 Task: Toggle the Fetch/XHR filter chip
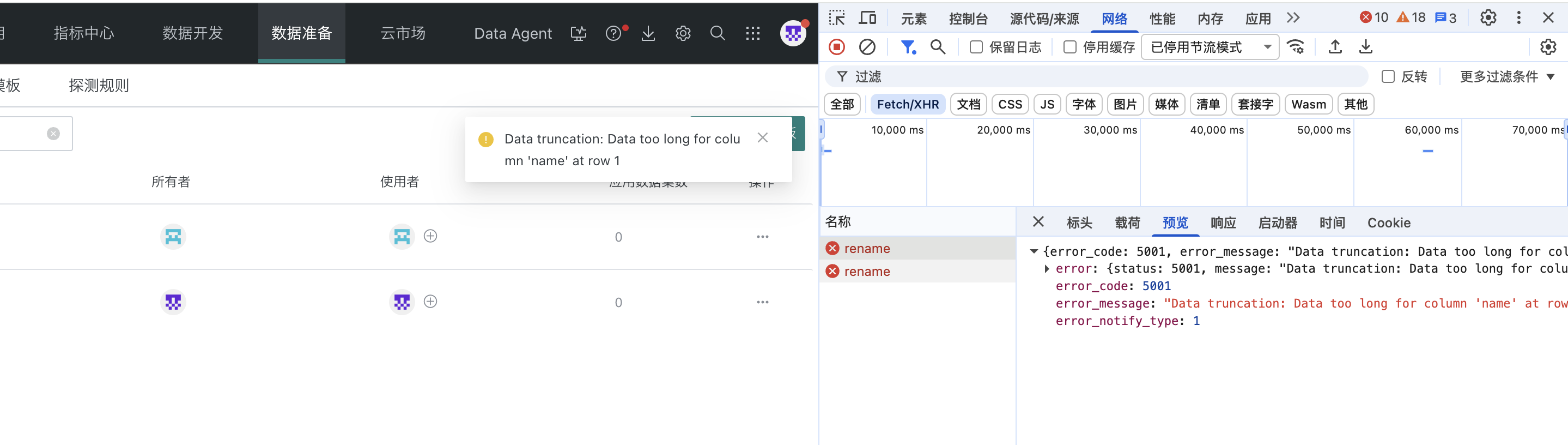(908, 104)
